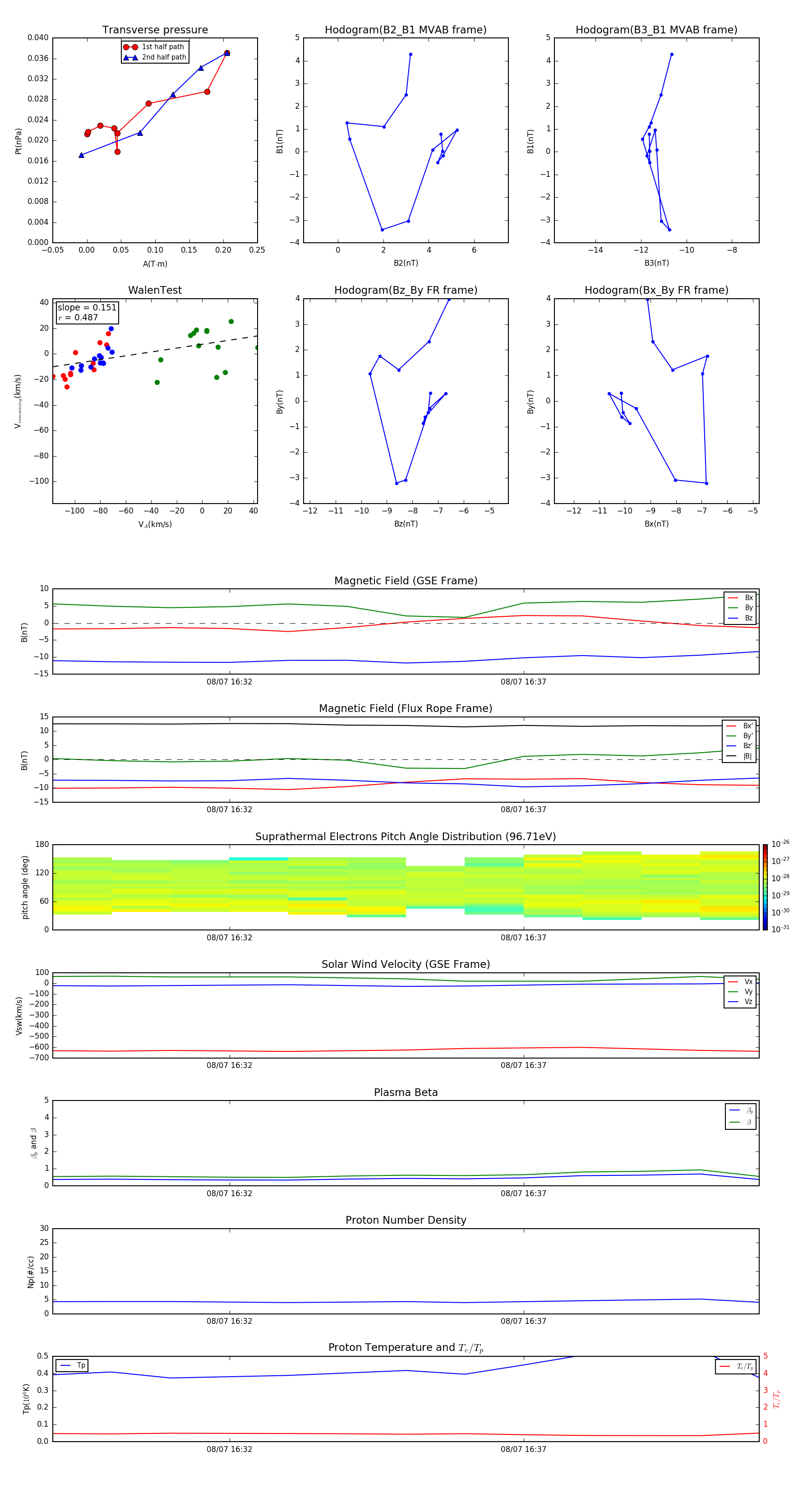Click the "Hodogram(Bz_By FR frame)" title
Image resolution: width=812 pixels, height=1489 pixels.
tap(406, 290)
